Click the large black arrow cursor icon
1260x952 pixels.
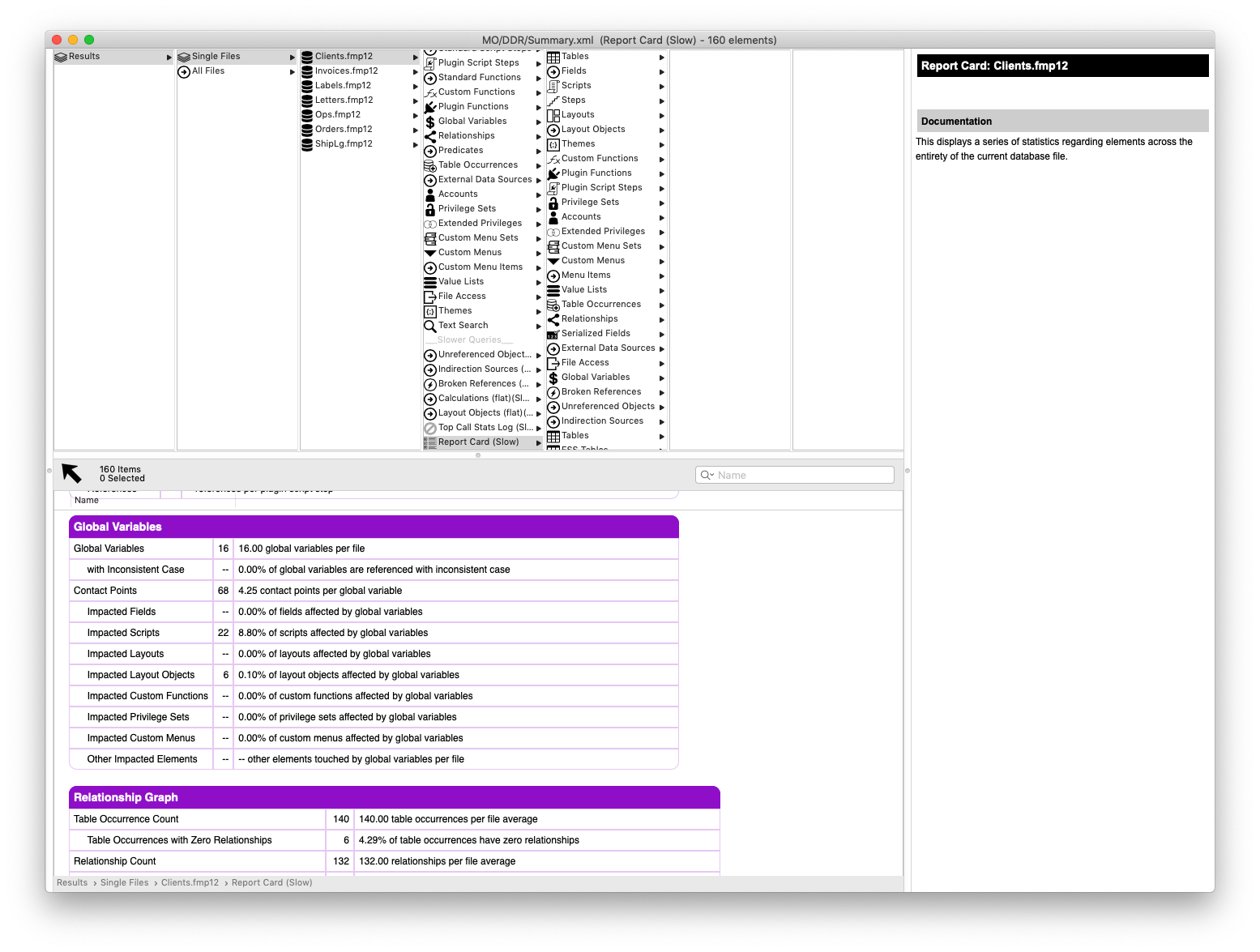point(72,473)
